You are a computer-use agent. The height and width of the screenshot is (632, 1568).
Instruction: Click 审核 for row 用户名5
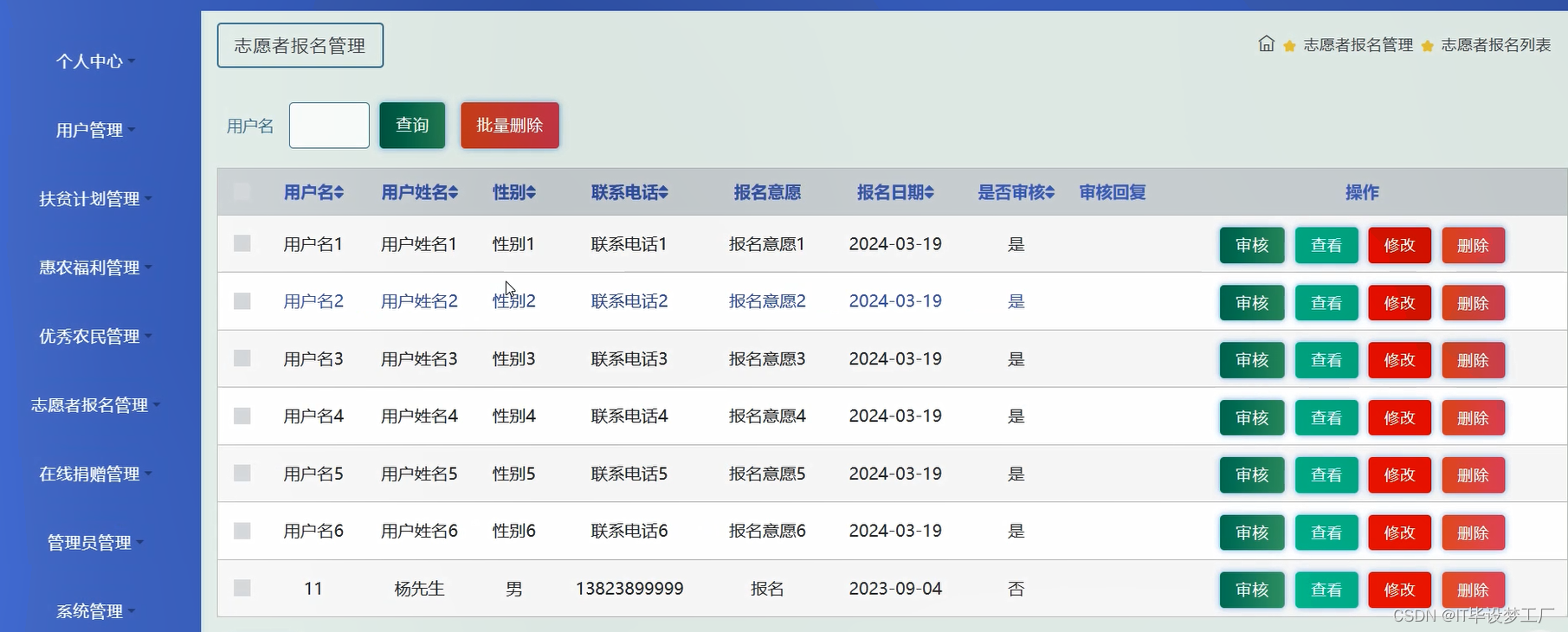click(x=1252, y=474)
